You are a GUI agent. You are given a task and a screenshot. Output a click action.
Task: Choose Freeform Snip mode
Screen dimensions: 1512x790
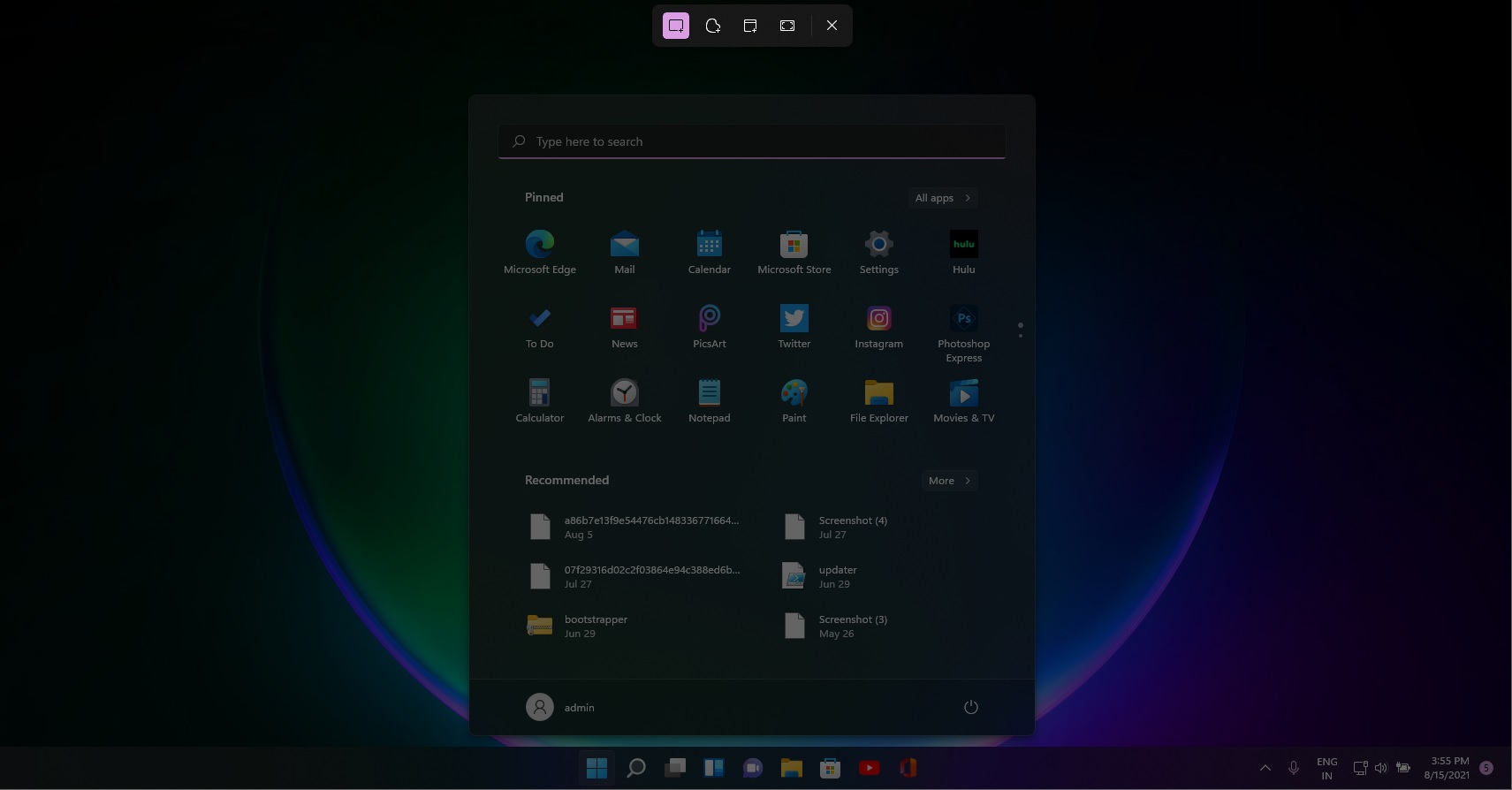coord(713,26)
